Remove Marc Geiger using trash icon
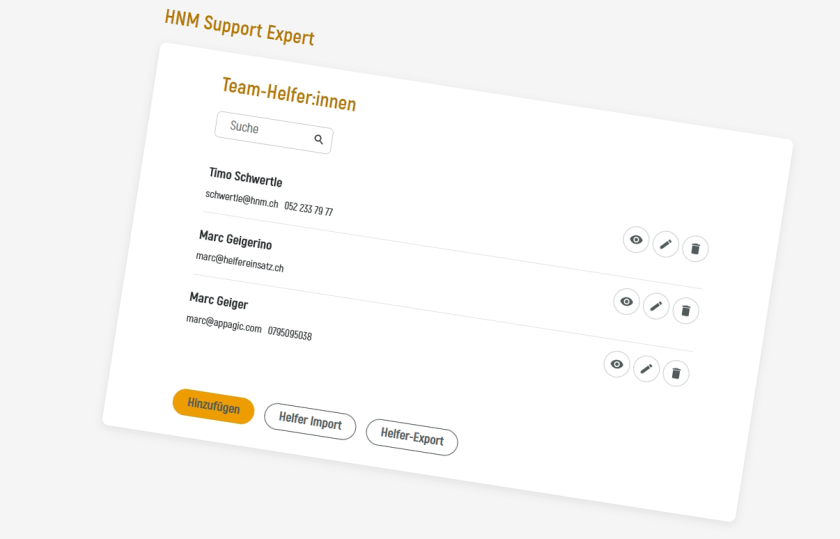The width and height of the screenshot is (840, 539). pyautogui.click(x=676, y=374)
